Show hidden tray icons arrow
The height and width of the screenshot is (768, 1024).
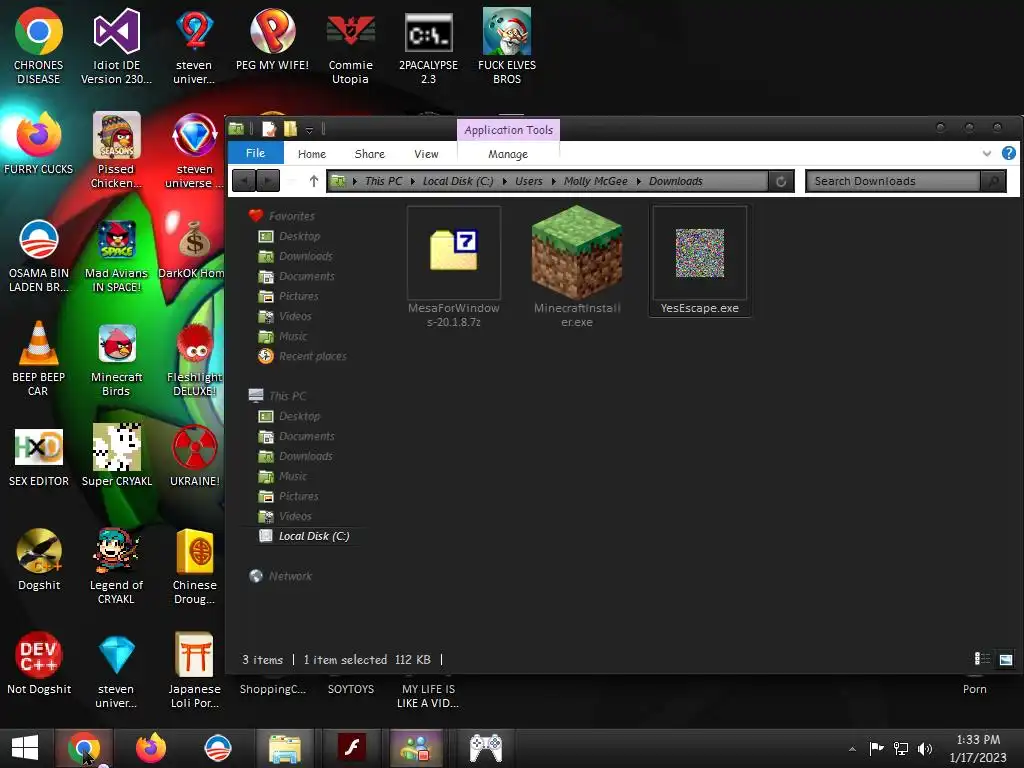click(852, 749)
